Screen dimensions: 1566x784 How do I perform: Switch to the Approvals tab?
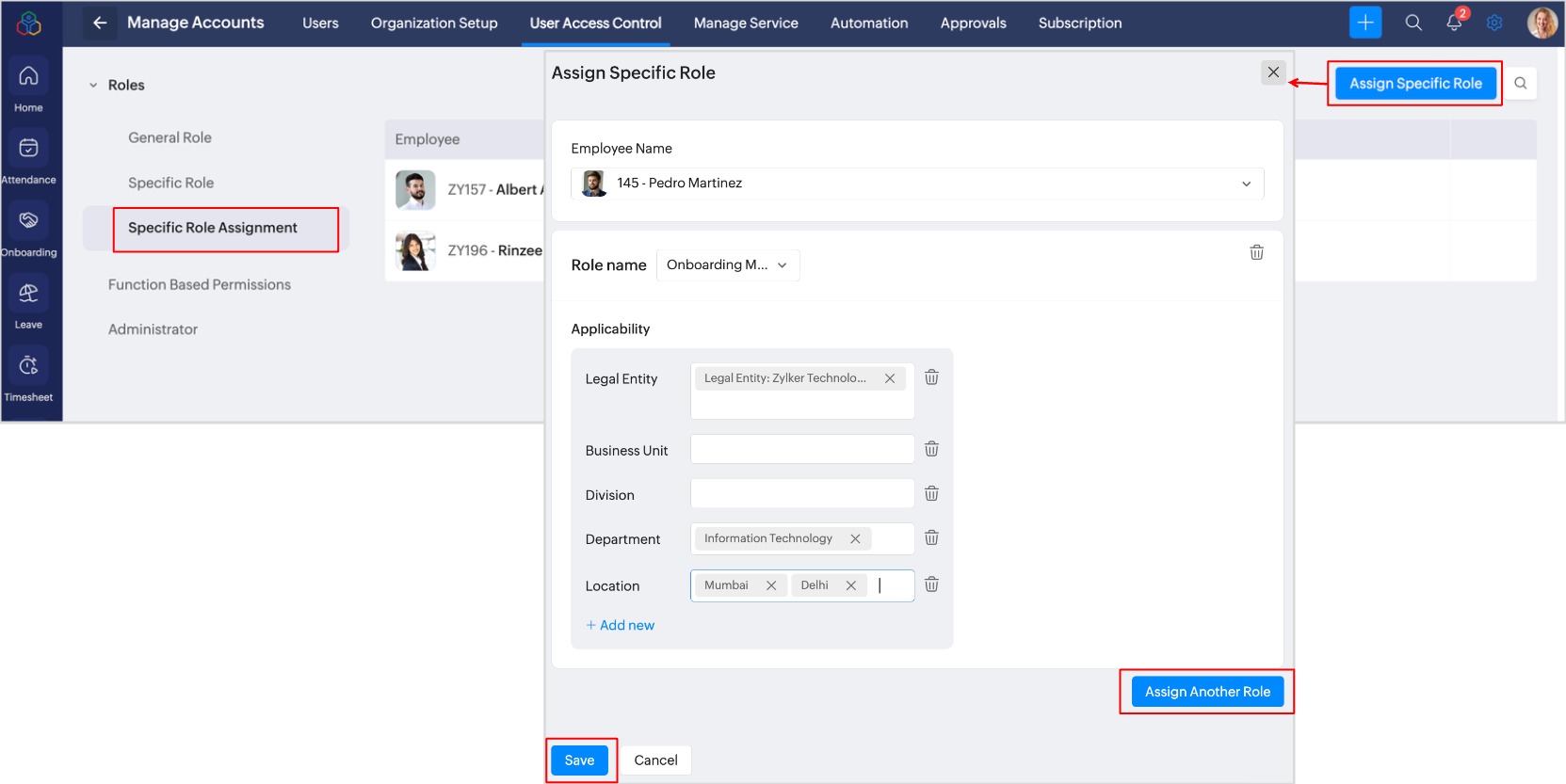point(973,23)
